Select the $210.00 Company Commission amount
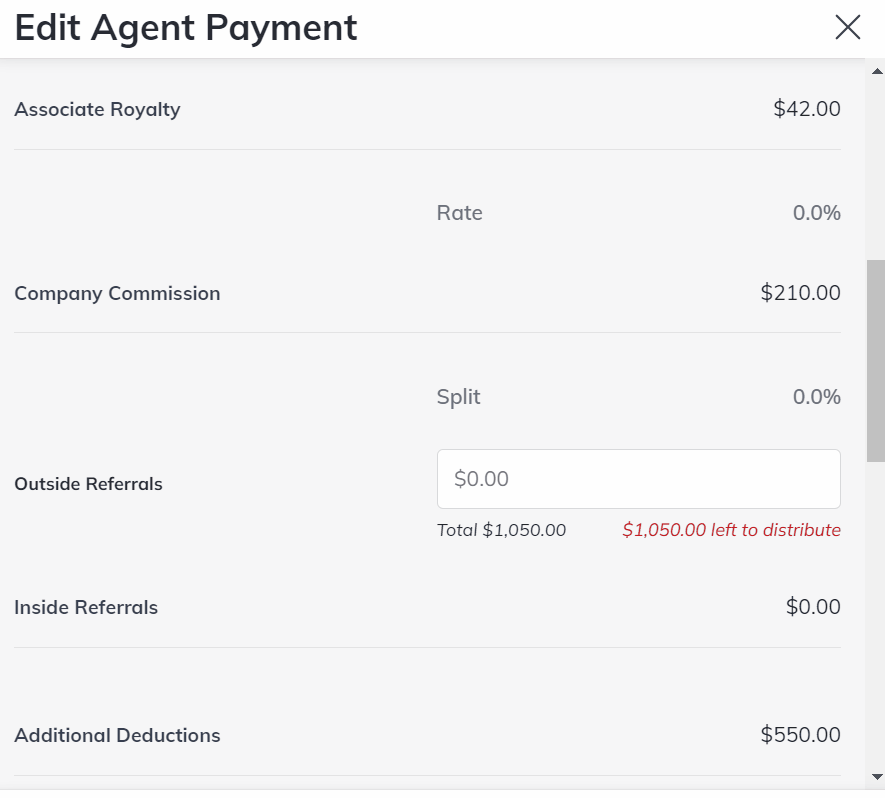885x798 pixels. (x=800, y=294)
